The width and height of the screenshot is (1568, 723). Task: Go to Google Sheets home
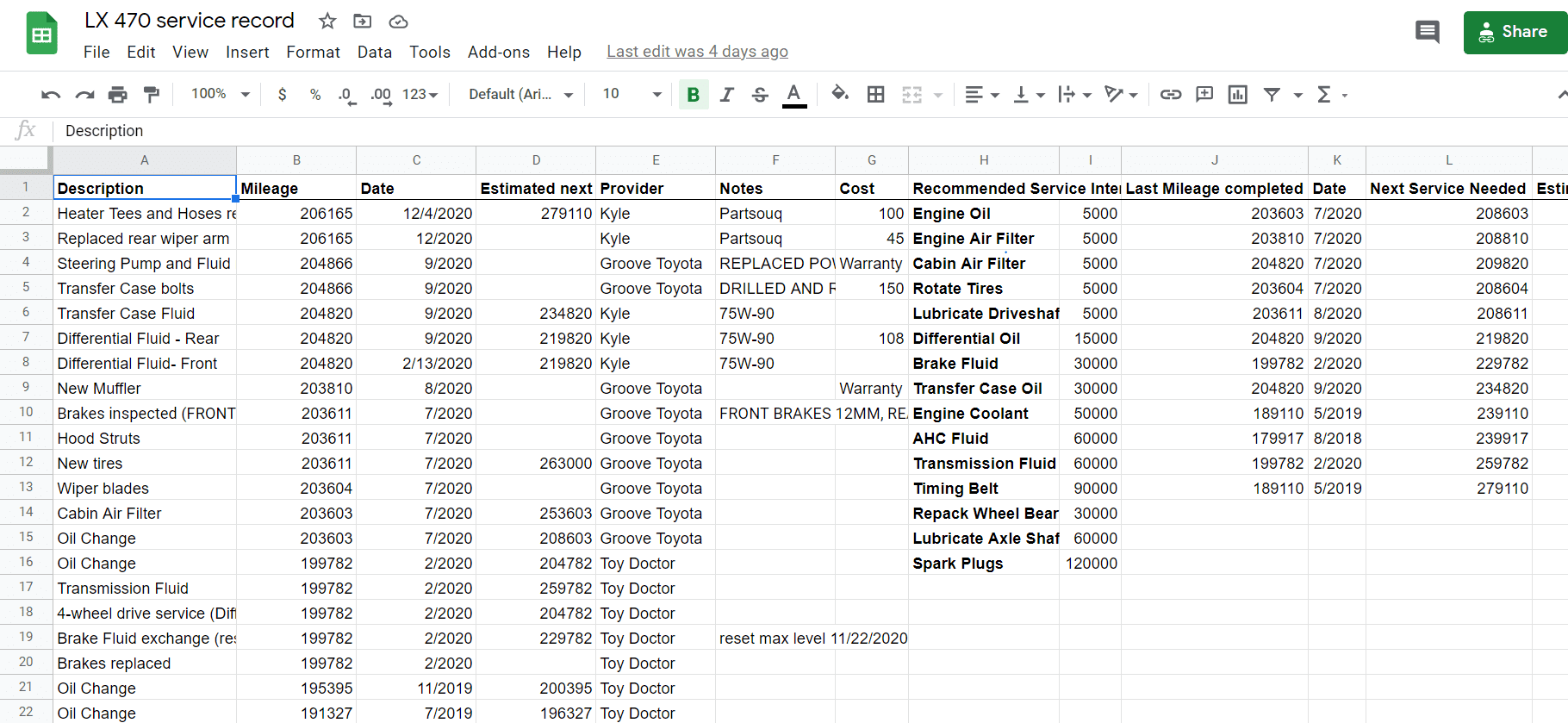tap(42, 34)
